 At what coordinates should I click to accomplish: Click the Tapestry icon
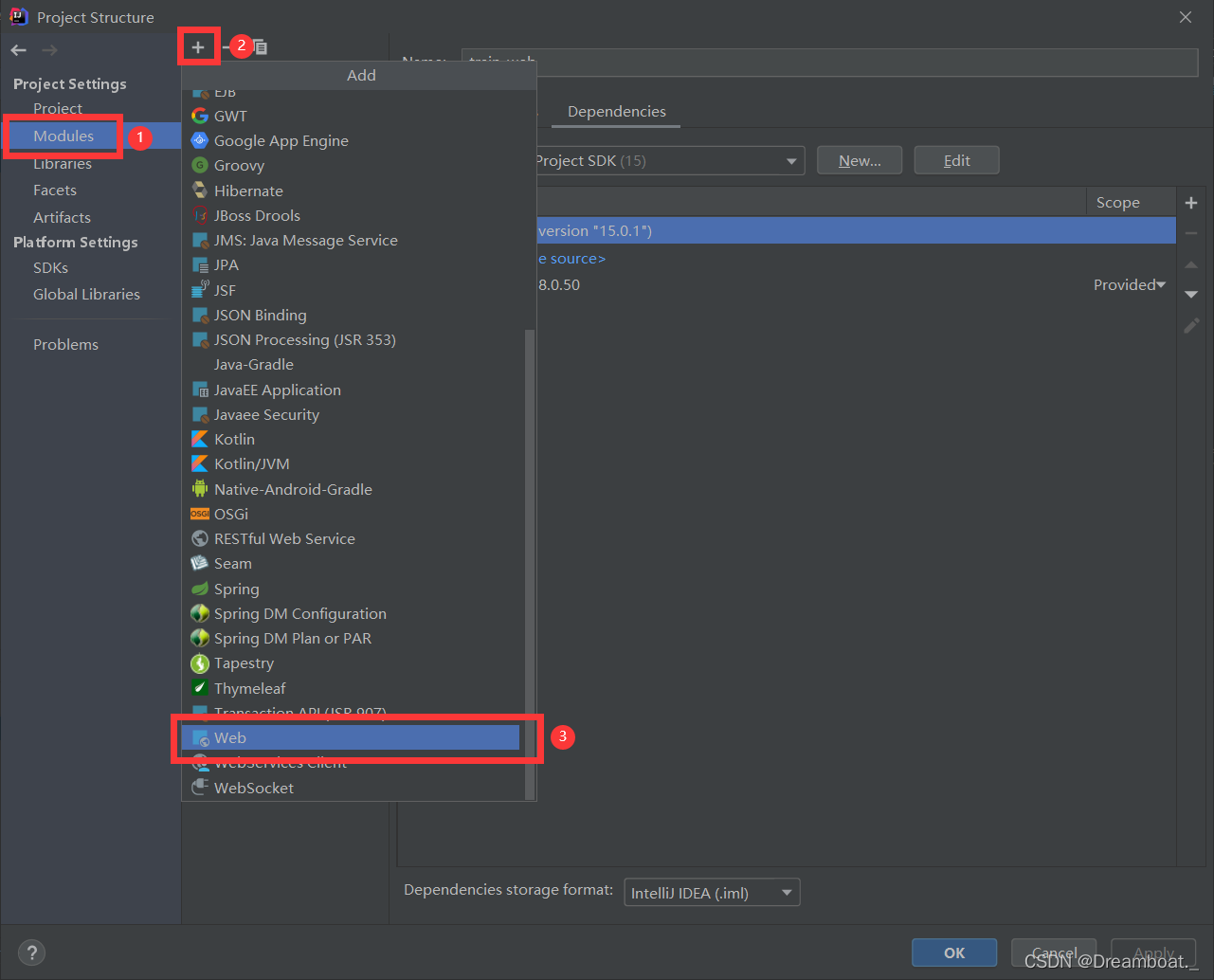(200, 662)
